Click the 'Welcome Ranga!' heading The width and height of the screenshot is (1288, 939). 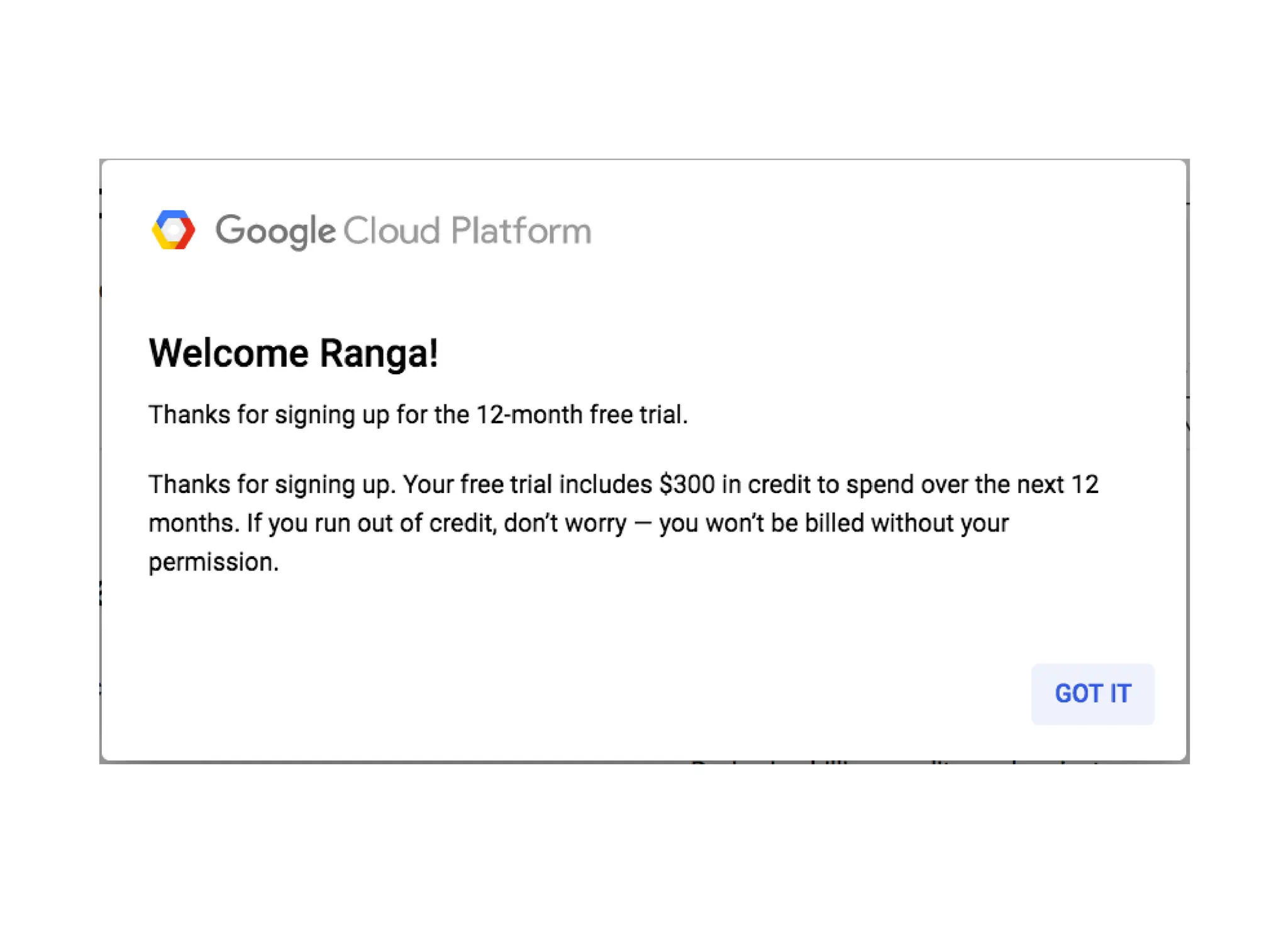click(293, 353)
